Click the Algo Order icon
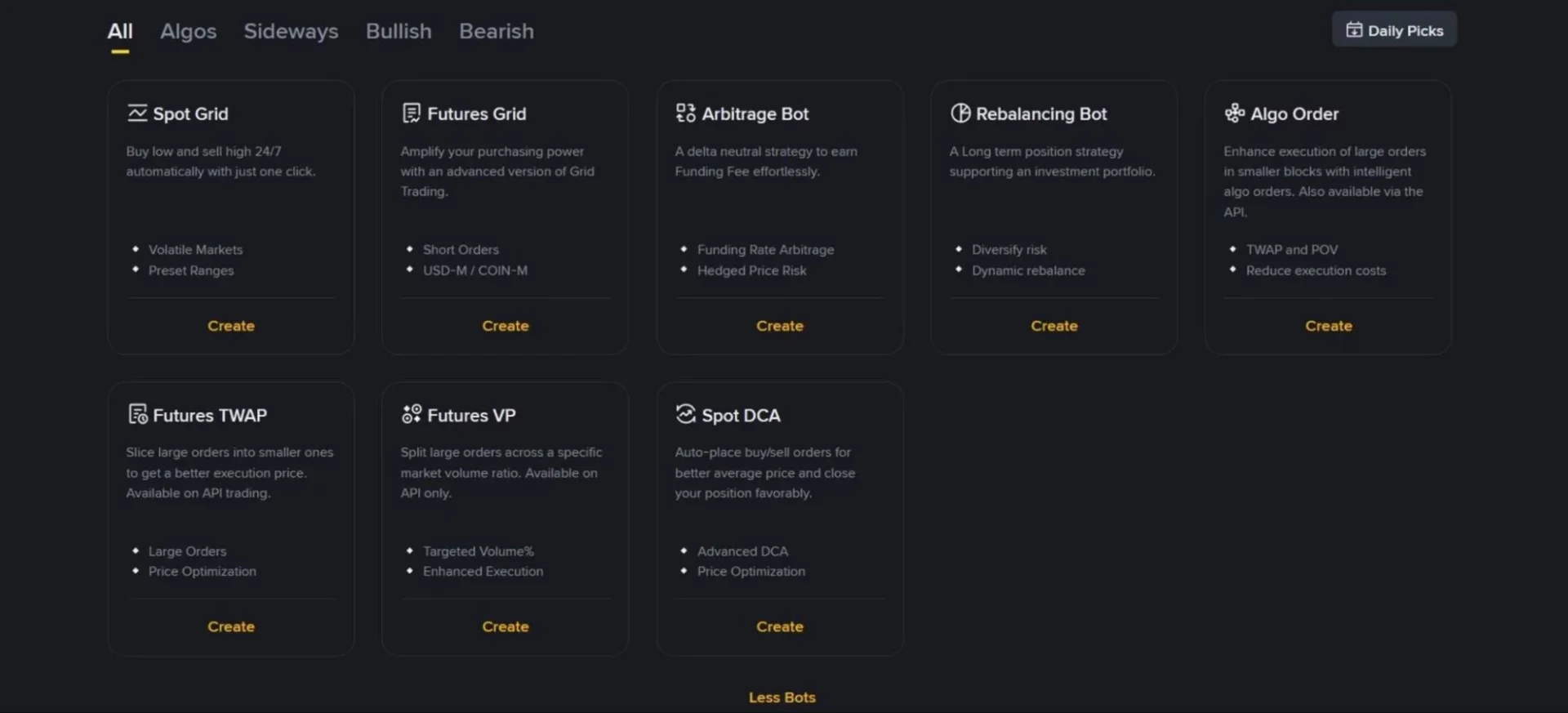The height and width of the screenshot is (713, 1568). [x=1235, y=113]
